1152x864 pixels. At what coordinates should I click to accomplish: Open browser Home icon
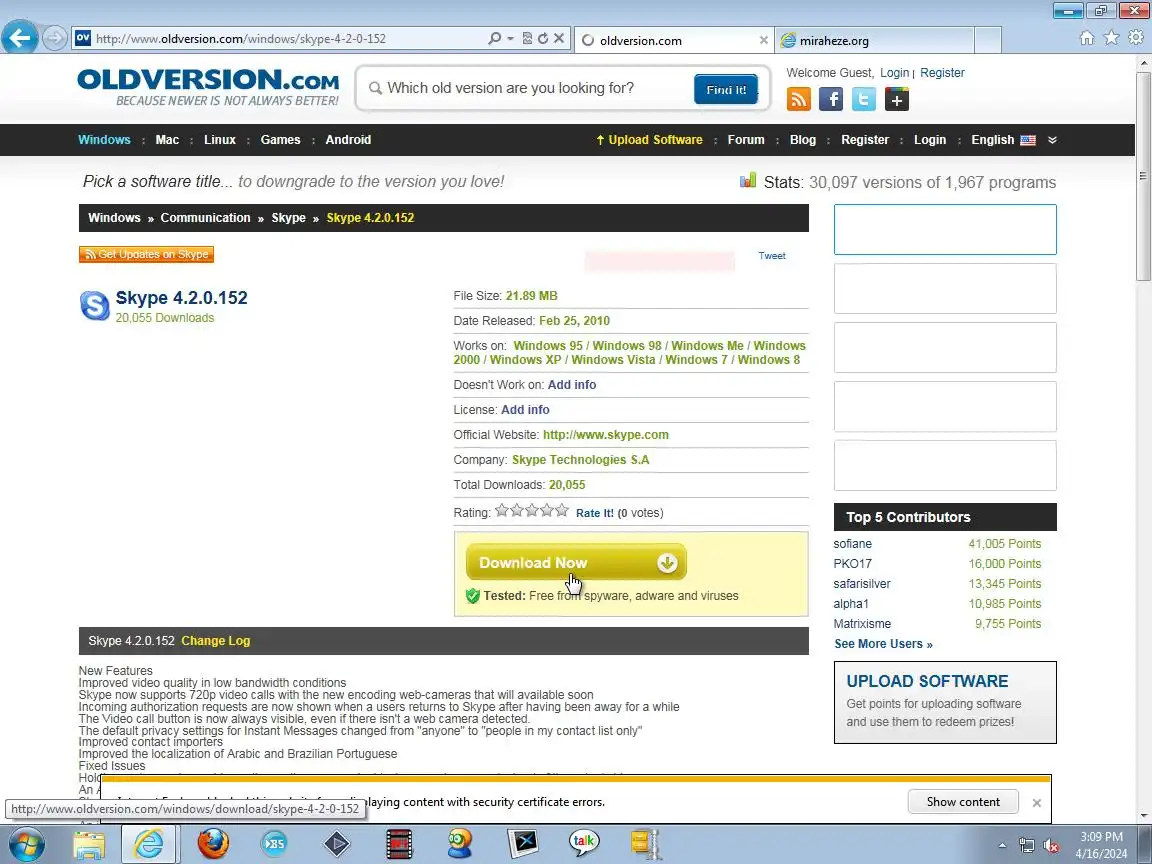(x=1087, y=37)
